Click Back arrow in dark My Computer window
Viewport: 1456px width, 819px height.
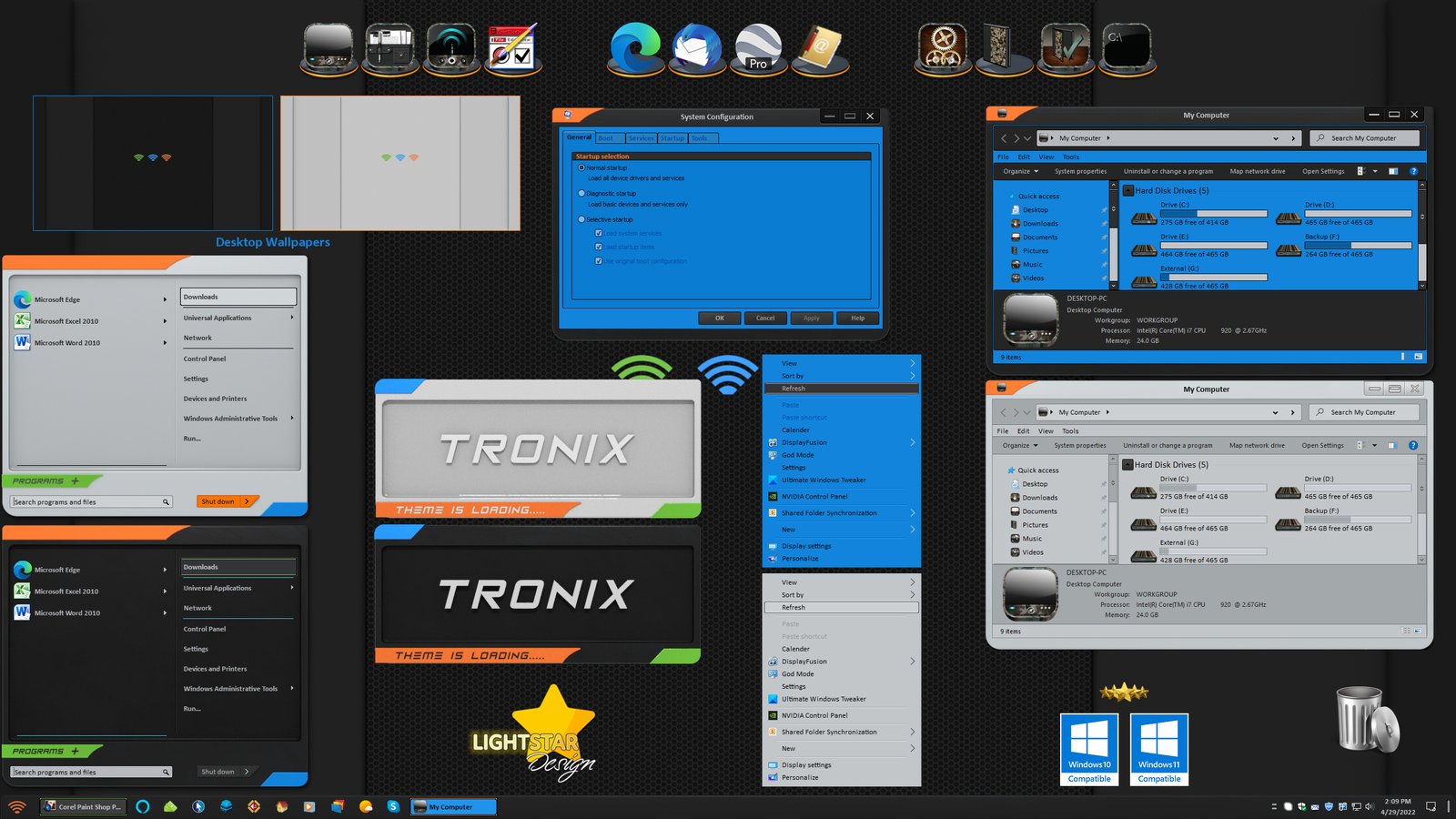(x=1004, y=138)
